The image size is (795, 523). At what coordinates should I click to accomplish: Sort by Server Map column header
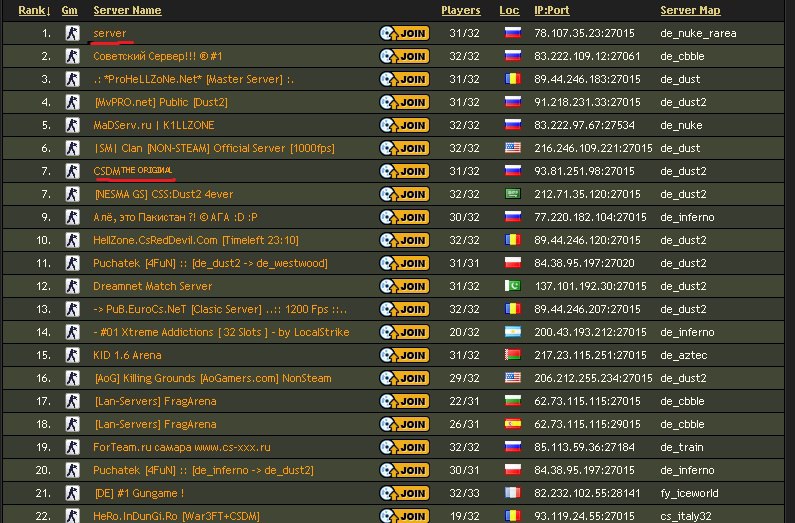pos(690,10)
